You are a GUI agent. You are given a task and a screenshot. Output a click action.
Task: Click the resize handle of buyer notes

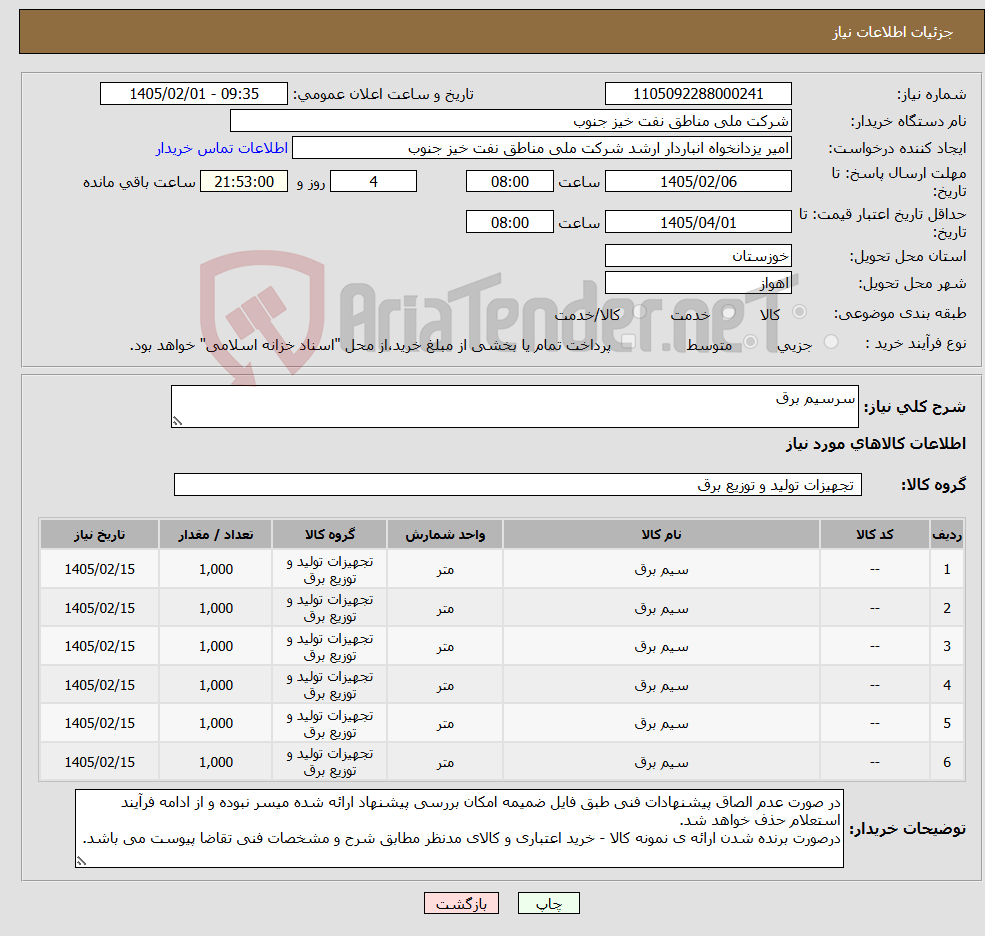click(x=81, y=862)
